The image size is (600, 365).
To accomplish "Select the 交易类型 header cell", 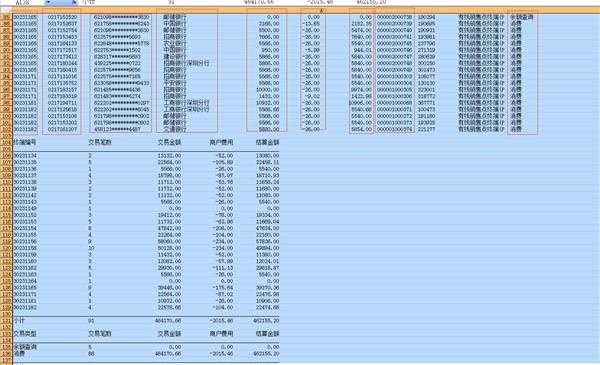I will (x=25, y=334).
